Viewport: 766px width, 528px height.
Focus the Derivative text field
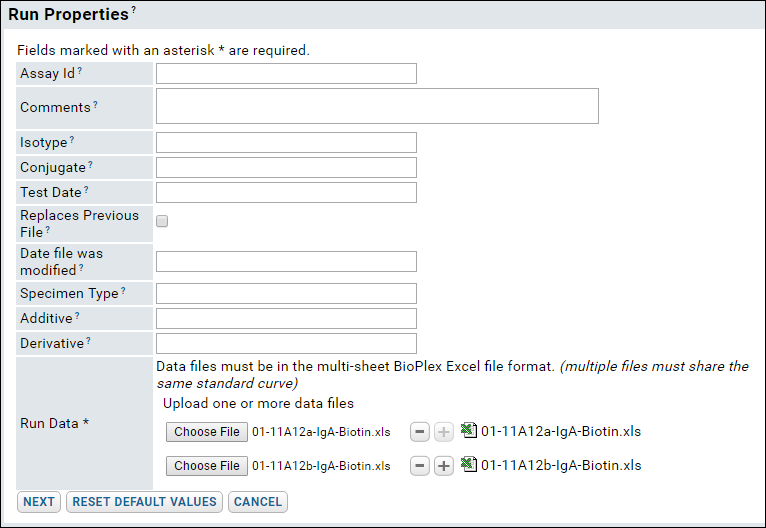click(286, 343)
